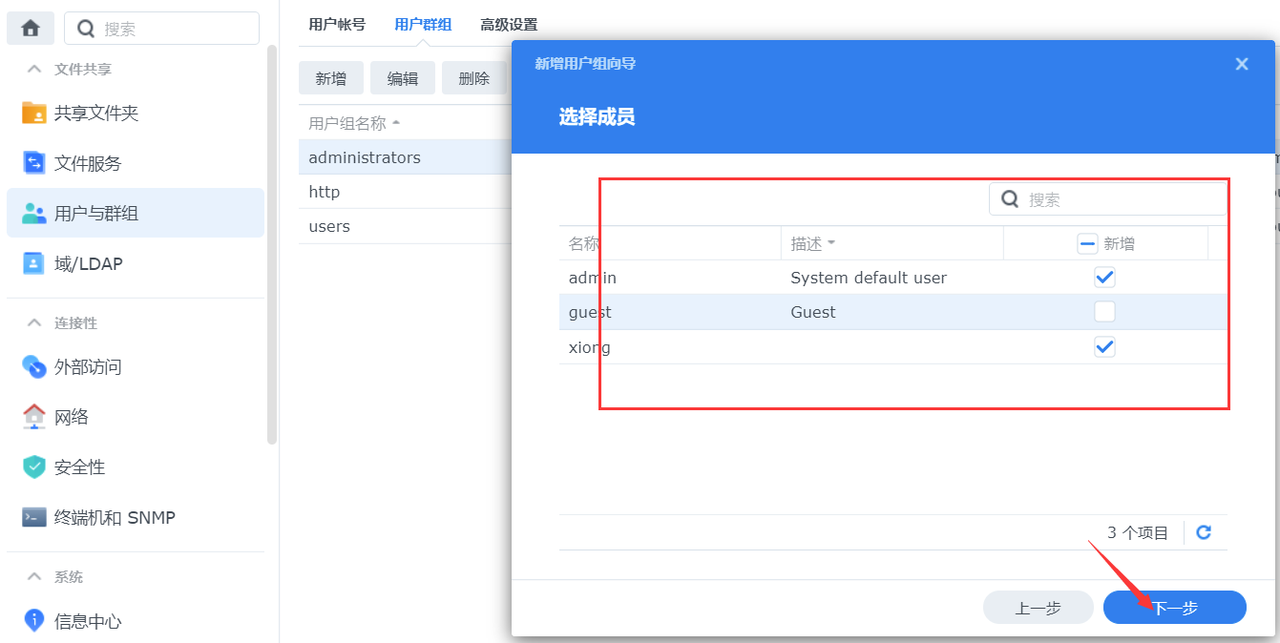This screenshot has height=643, width=1280.
Task: Uncheck the admin member checkbox
Action: point(1105,277)
